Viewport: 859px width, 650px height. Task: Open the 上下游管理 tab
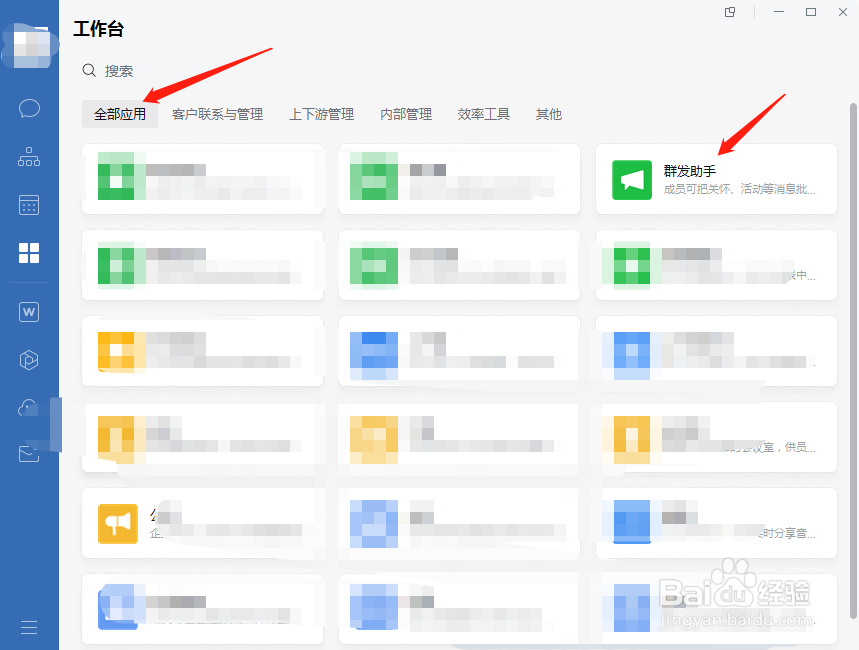click(321, 114)
